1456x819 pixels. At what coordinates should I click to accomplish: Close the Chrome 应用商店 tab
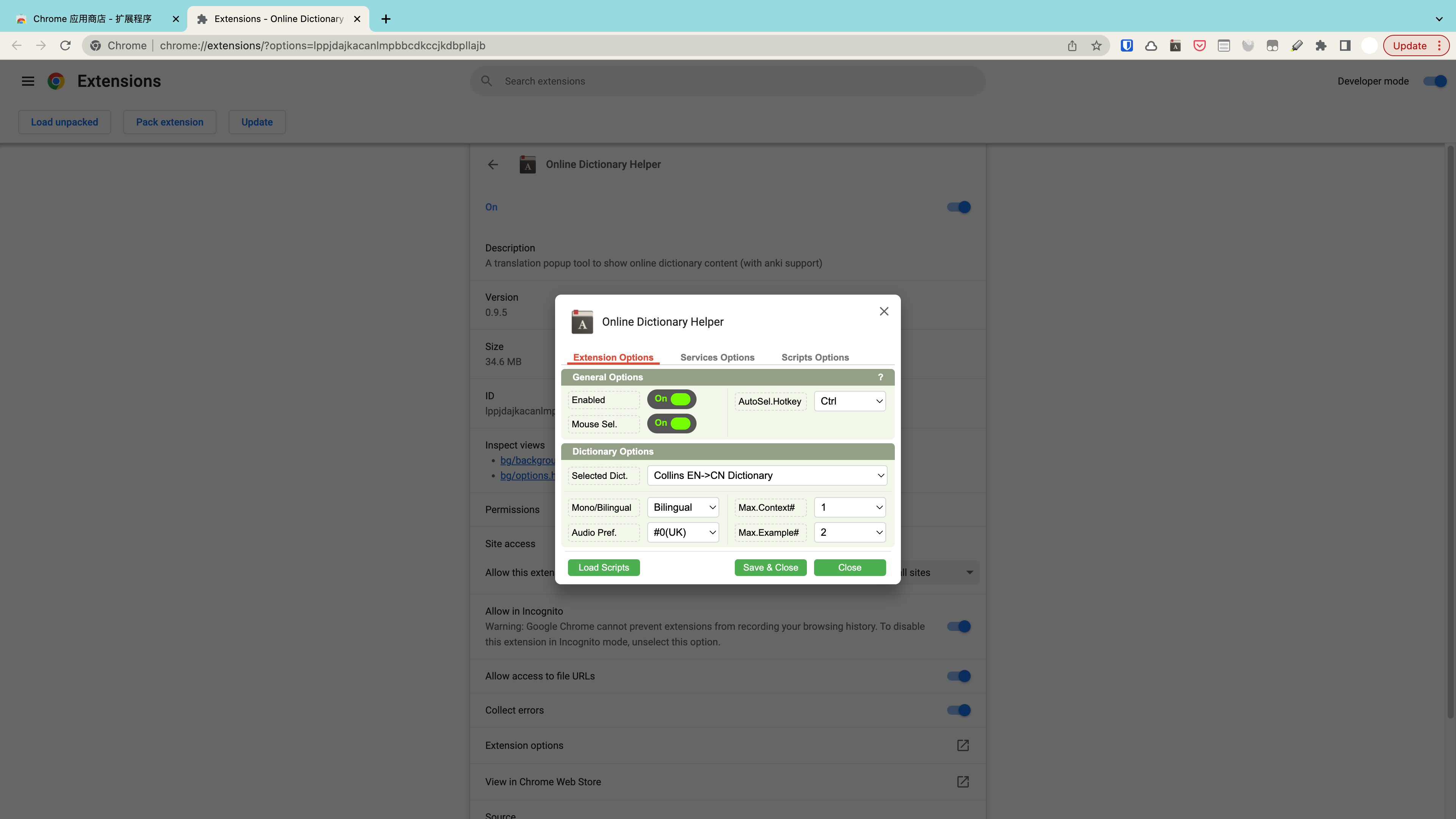pos(176,19)
